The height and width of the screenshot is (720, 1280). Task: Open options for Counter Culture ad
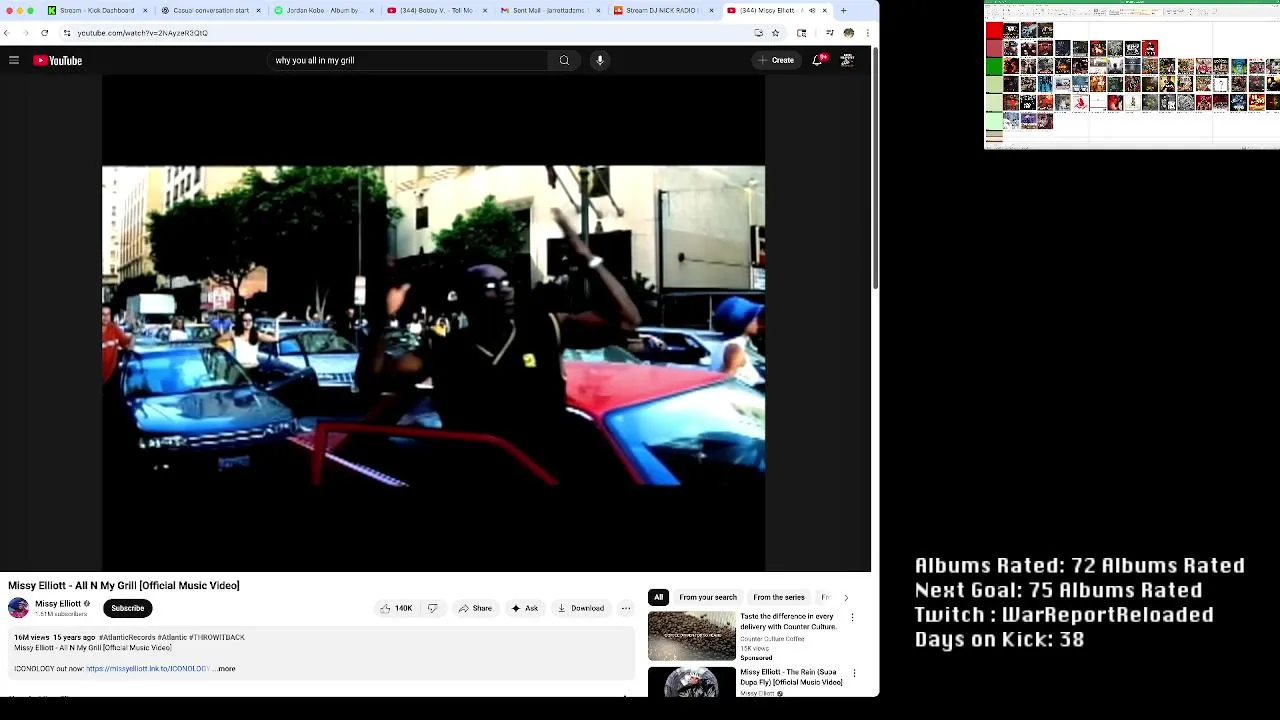[x=852, y=618]
